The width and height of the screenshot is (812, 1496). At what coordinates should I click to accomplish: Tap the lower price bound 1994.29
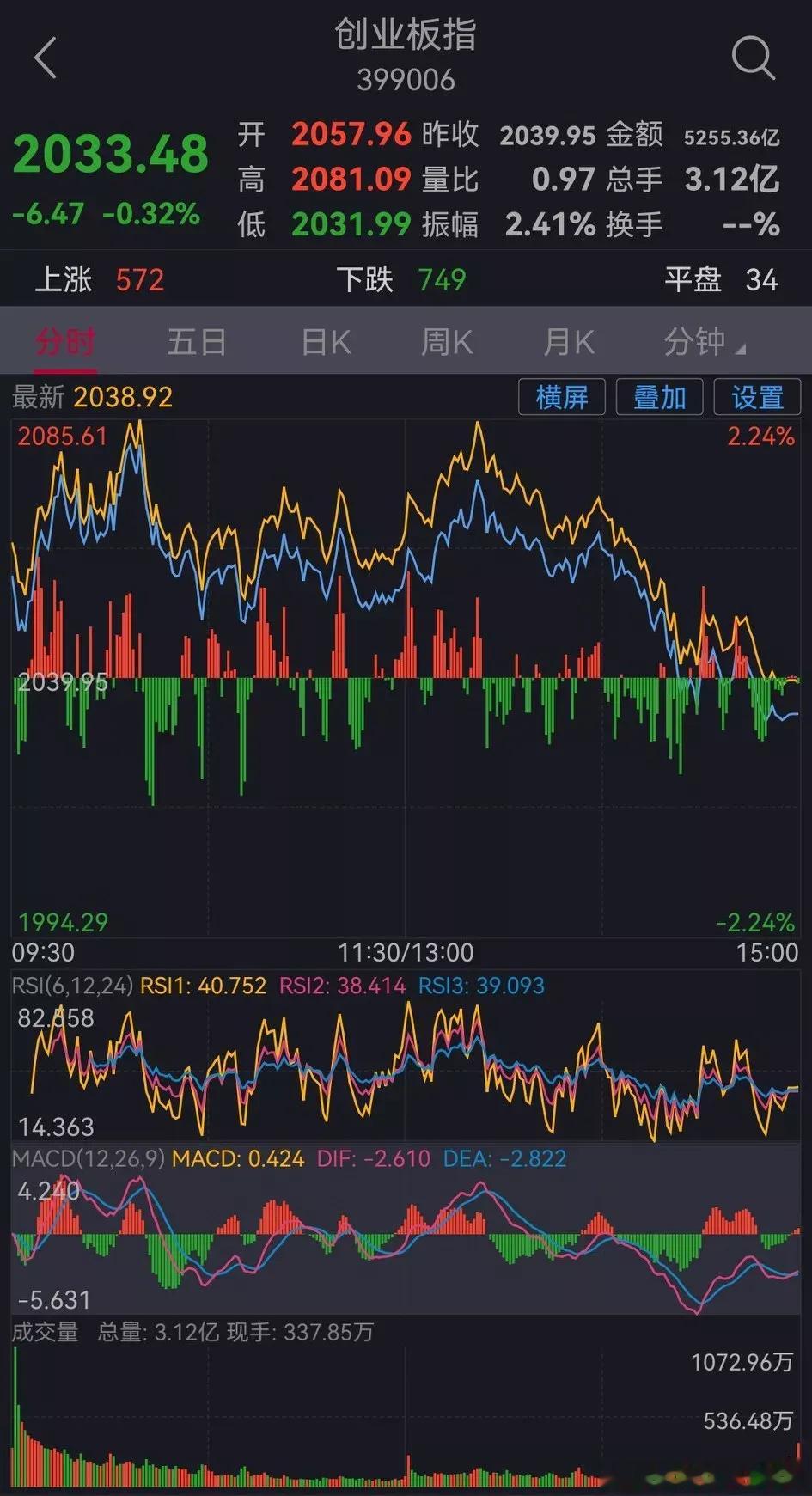(64, 923)
